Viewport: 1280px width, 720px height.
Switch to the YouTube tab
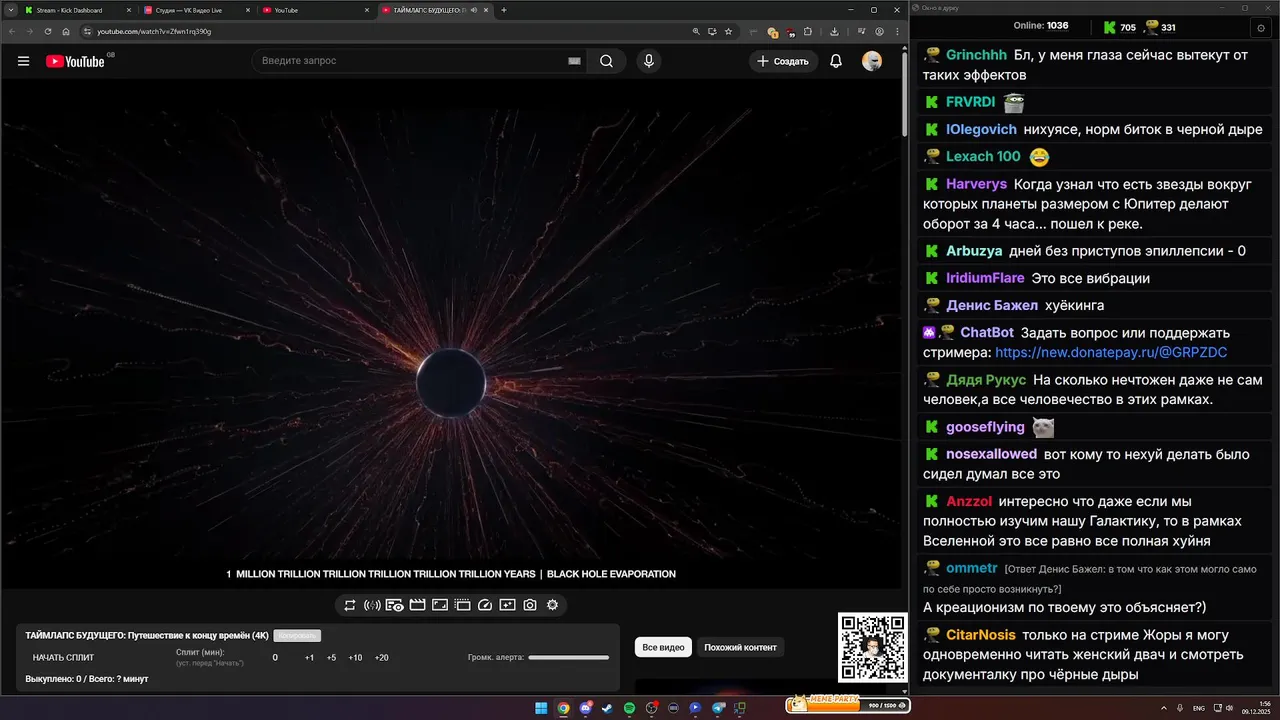316,10
